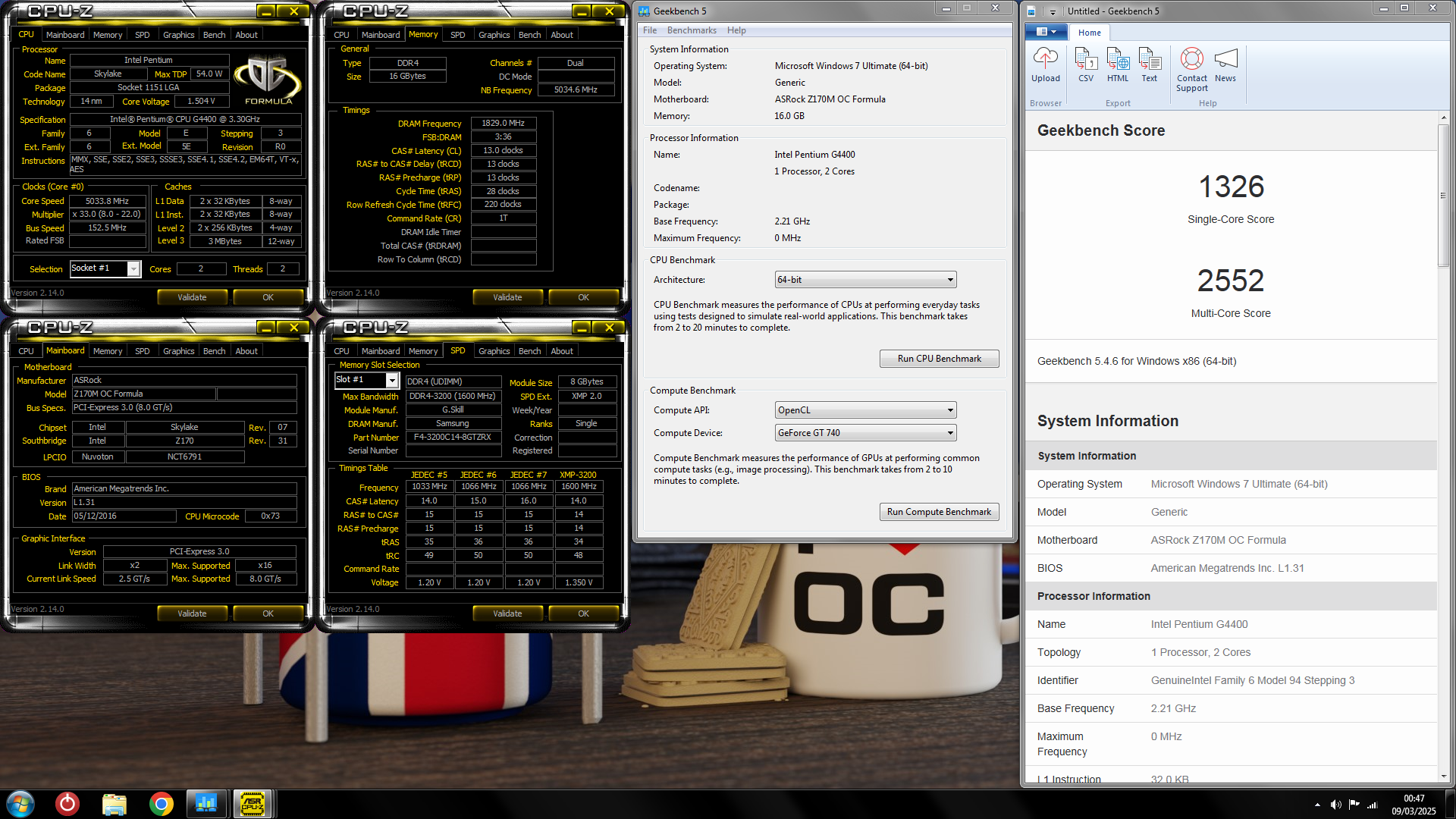Click the clock showing 00:47 in the tray
This screenshot has width=1456, height=819.
click(1414, 799)
